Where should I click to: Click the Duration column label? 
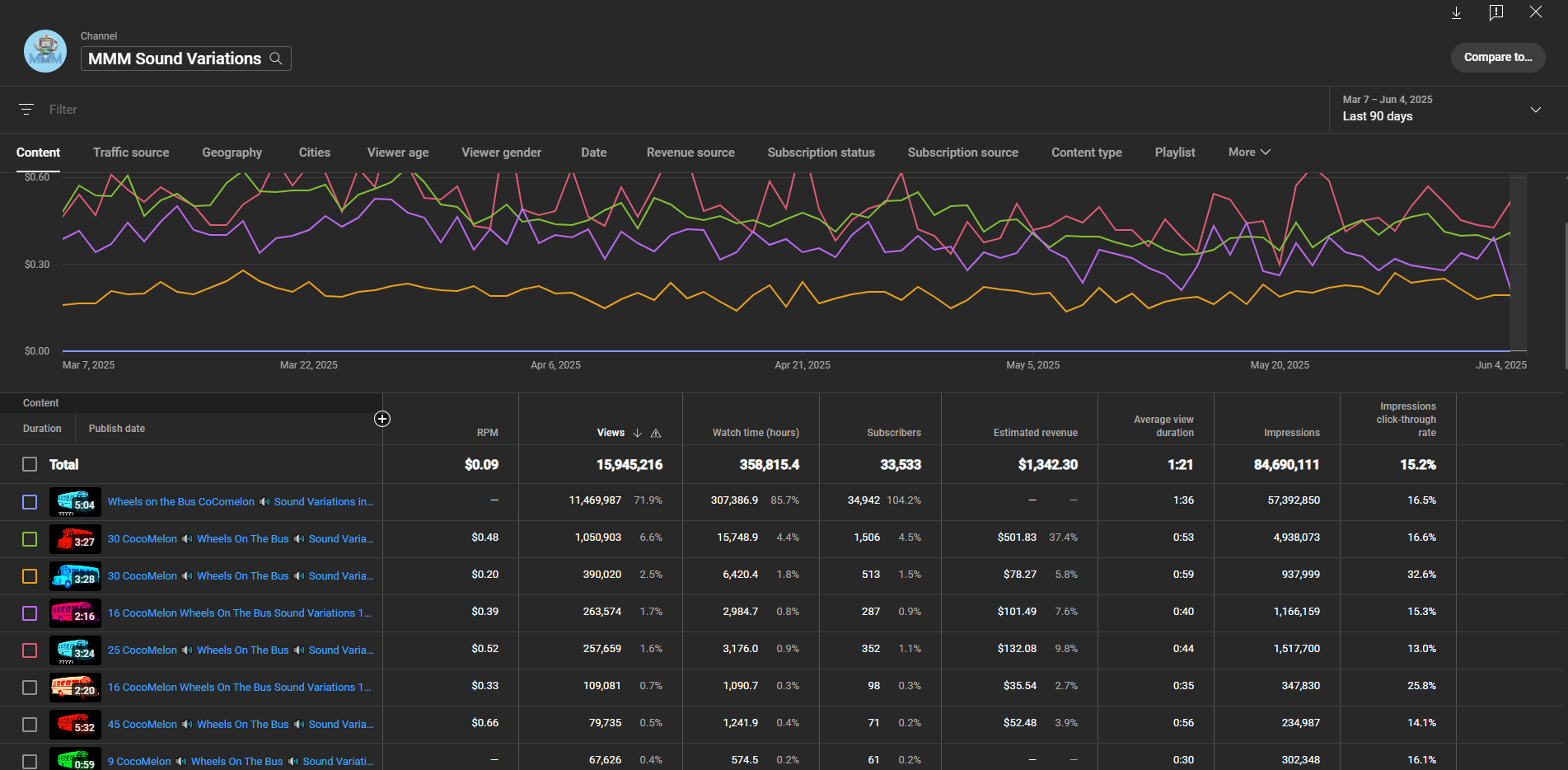pos(42,429)
